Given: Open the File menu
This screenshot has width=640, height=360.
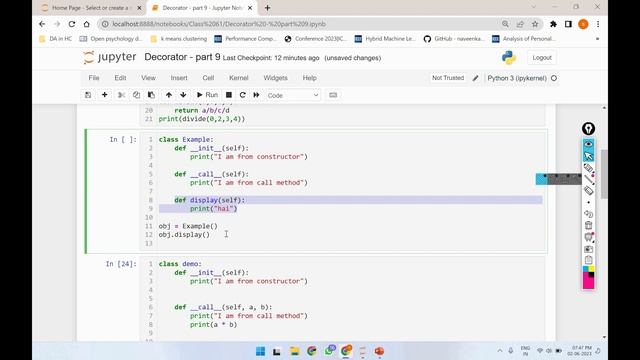Looking at the screenshot, I should click(94, 78).
